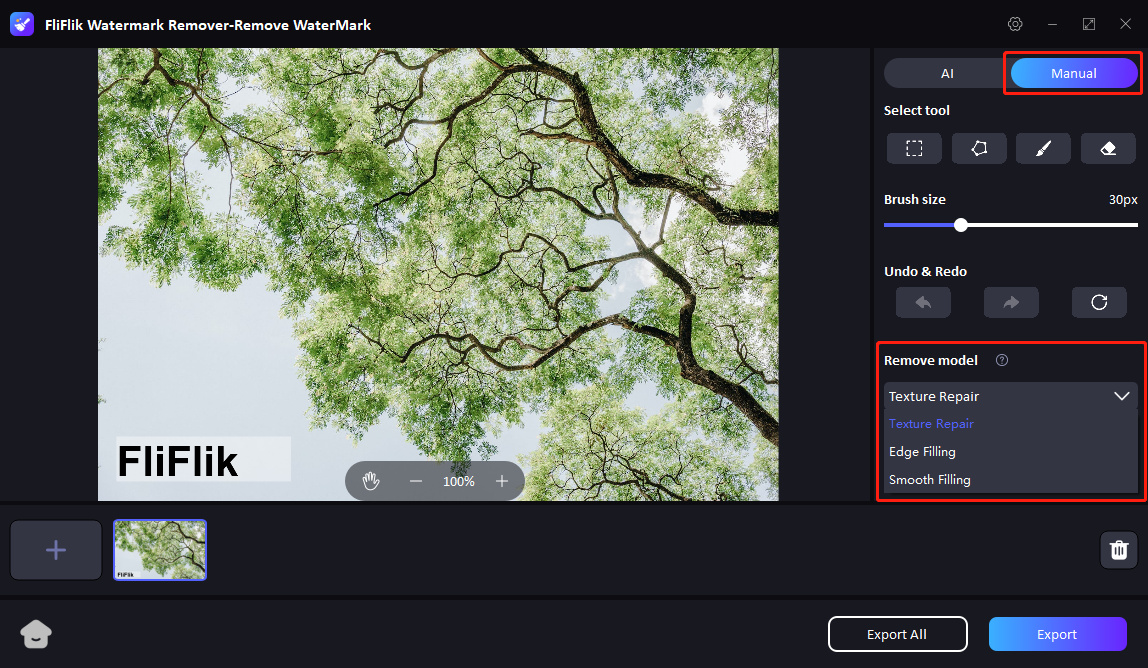Go home via the house icon
This screenshot has height=668, width=1148.
point(36,634)
